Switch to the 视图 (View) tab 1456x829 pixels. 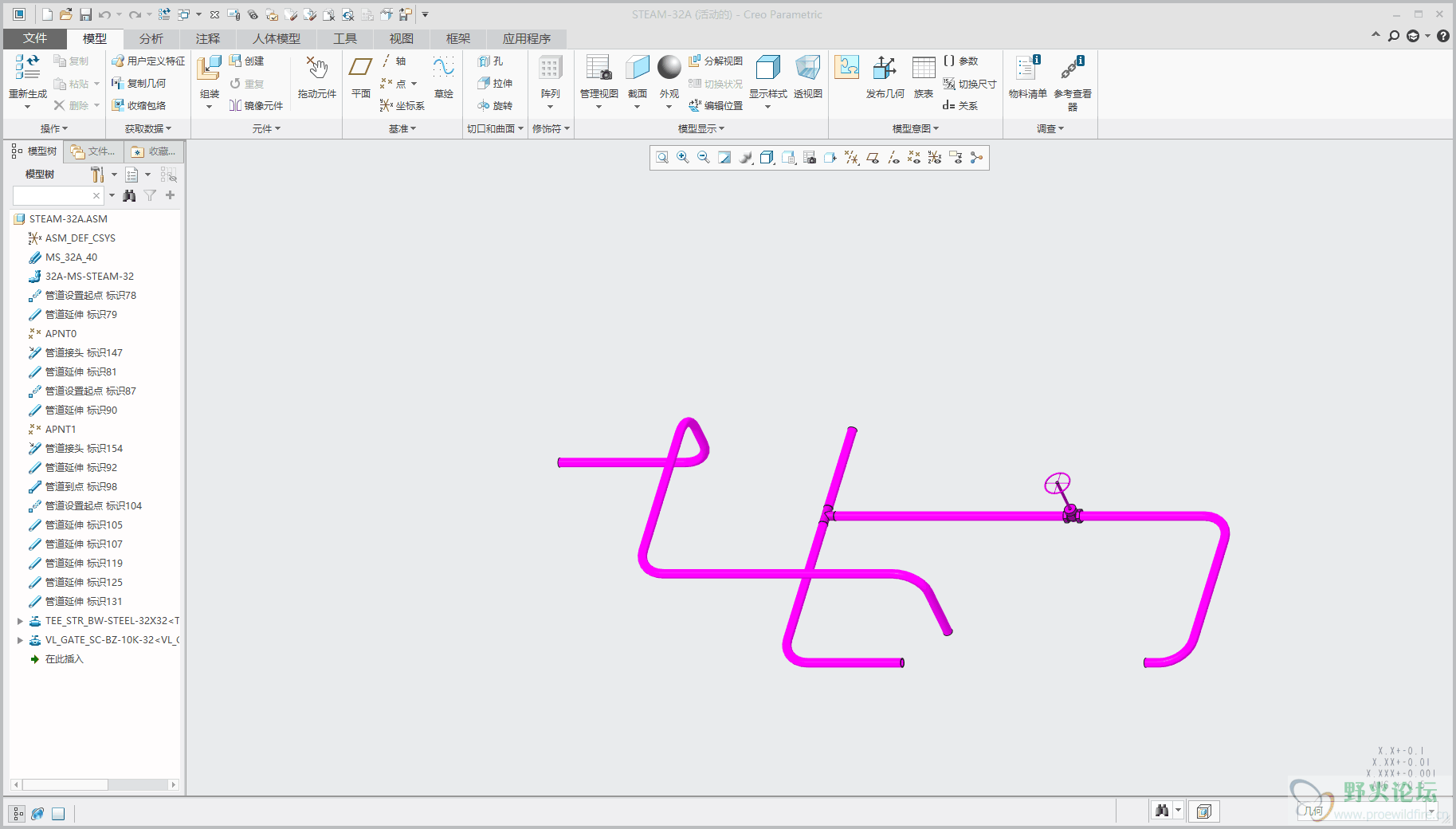(x=402, y=38)
